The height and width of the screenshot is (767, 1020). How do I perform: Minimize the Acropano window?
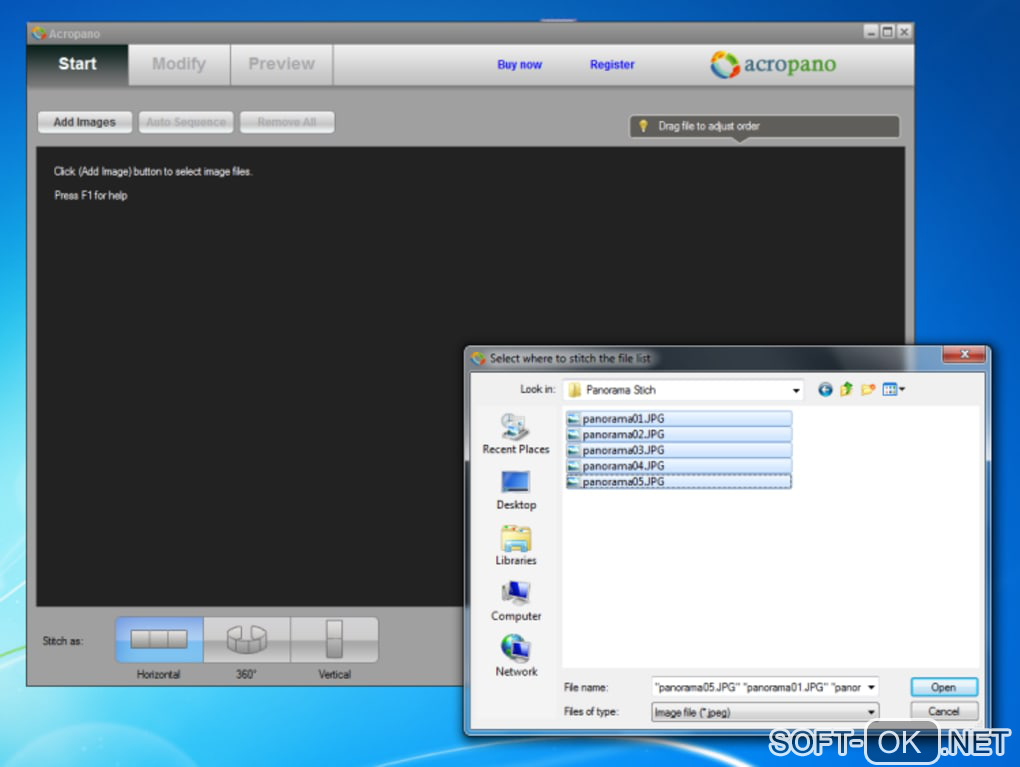[871, 32]
